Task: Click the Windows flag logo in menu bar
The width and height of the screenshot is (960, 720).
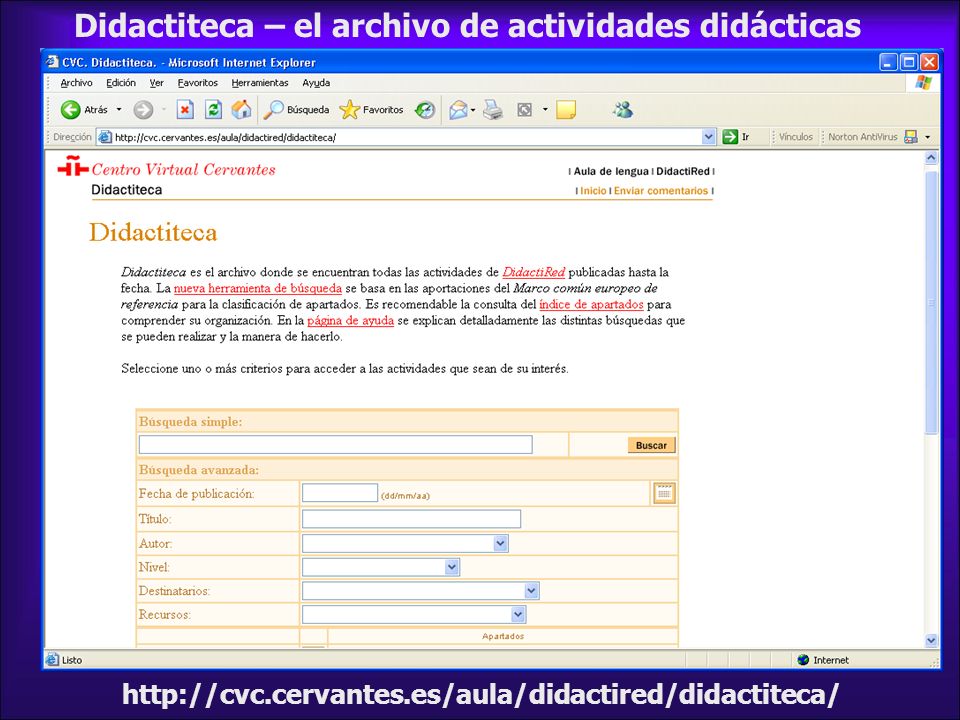Action: (x=923, y=83)
